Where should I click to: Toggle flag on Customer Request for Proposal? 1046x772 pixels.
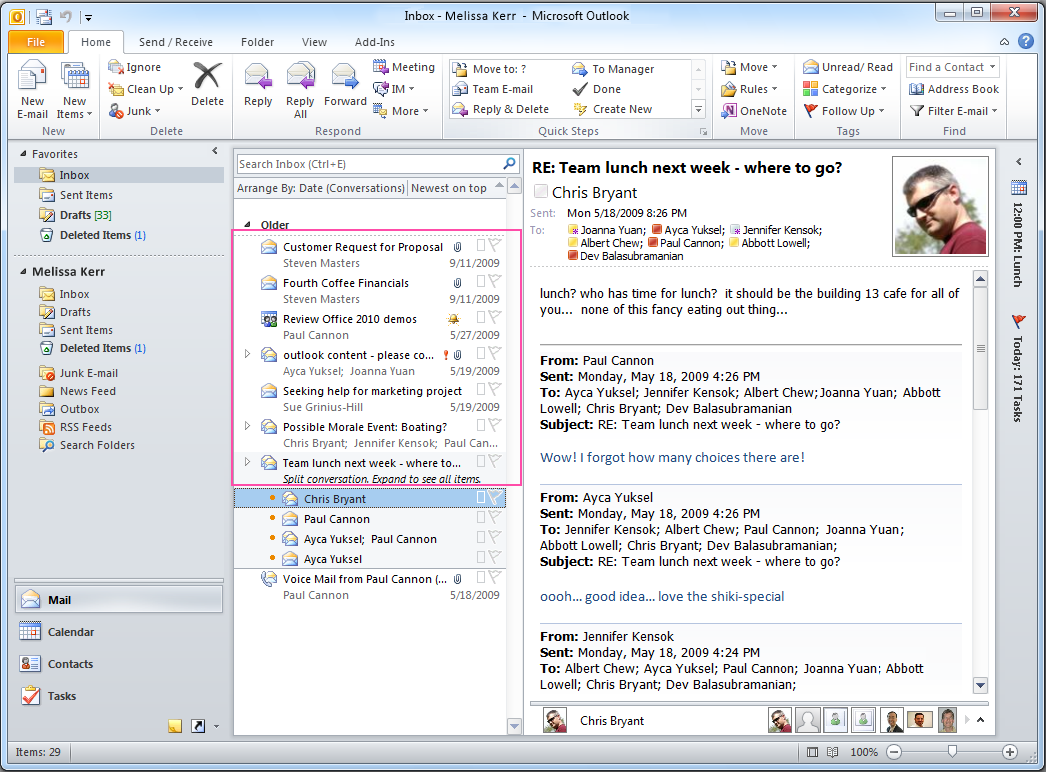[x=495, y=246]
